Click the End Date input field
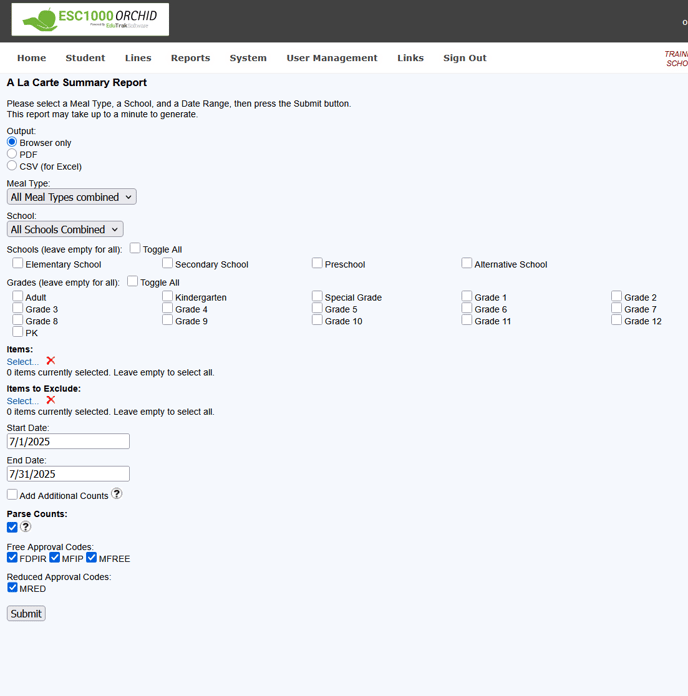 pyautogui.click(x=68, y=474)
